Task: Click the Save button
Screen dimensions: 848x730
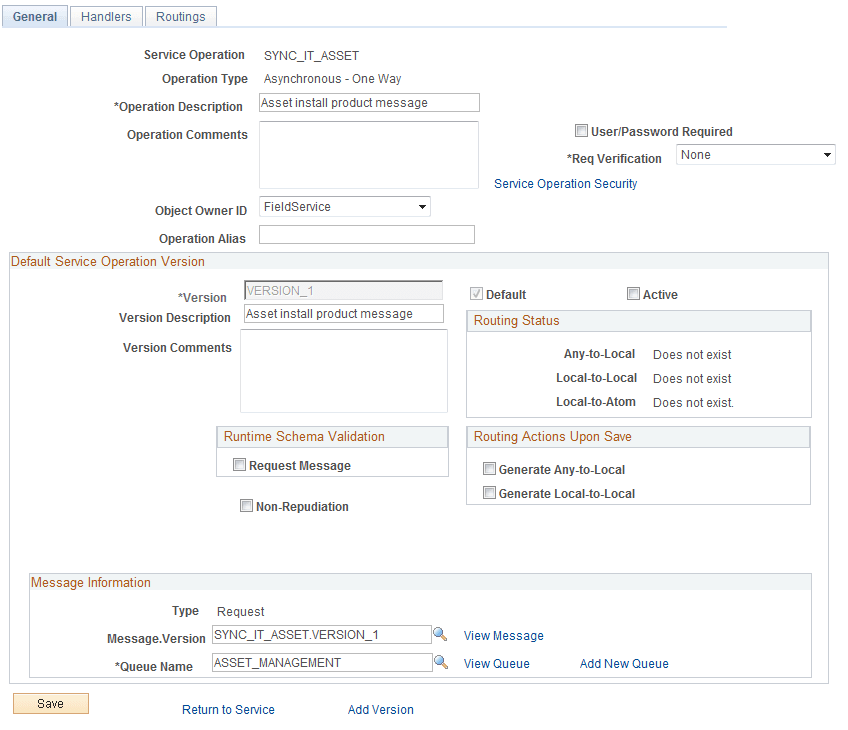Action: 50,703
